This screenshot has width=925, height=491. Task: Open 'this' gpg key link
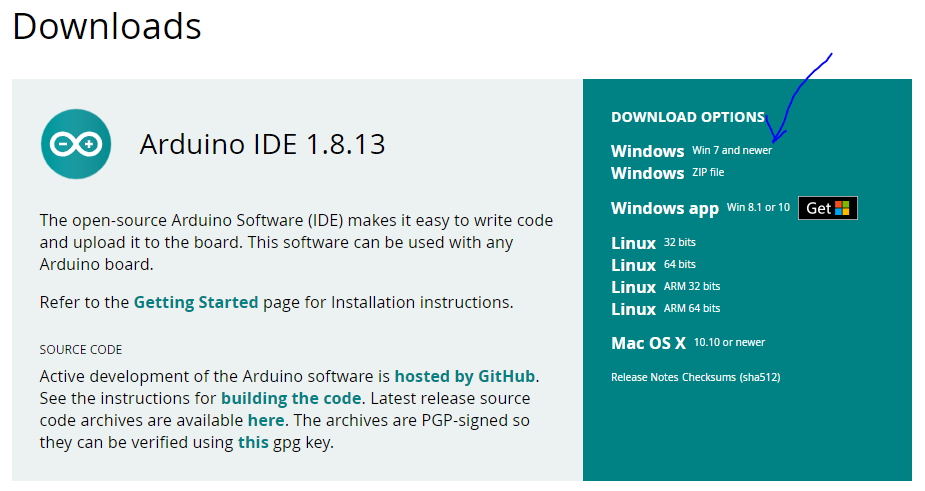253,443
